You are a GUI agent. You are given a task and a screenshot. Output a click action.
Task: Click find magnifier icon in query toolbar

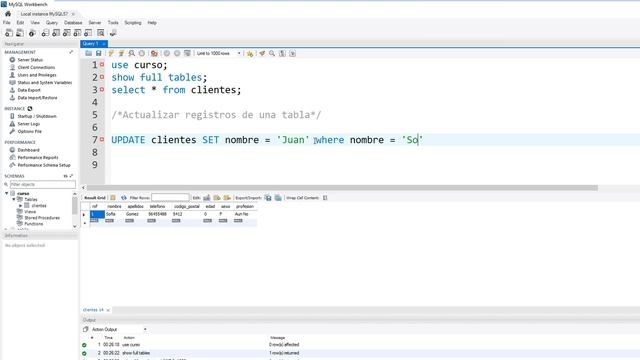(272, 53)
